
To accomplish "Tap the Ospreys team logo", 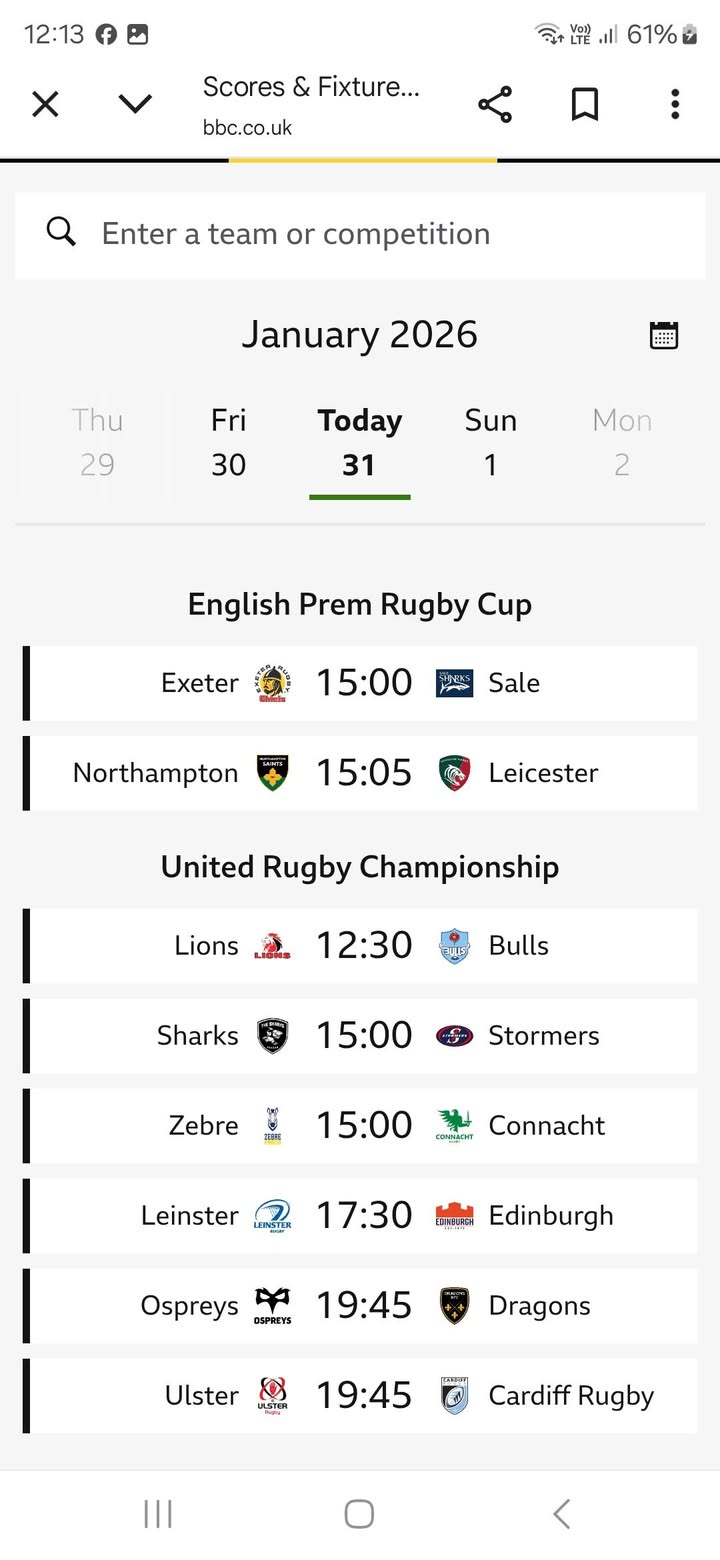I will click(x=272, y=1306).
